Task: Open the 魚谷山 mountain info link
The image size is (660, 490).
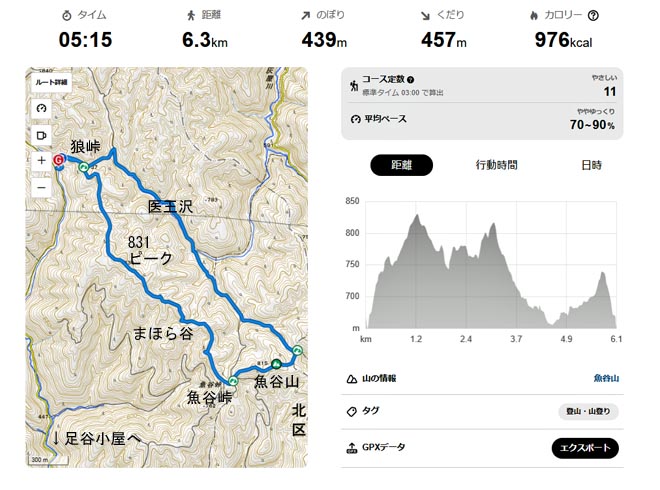Action: coord(606,378)
